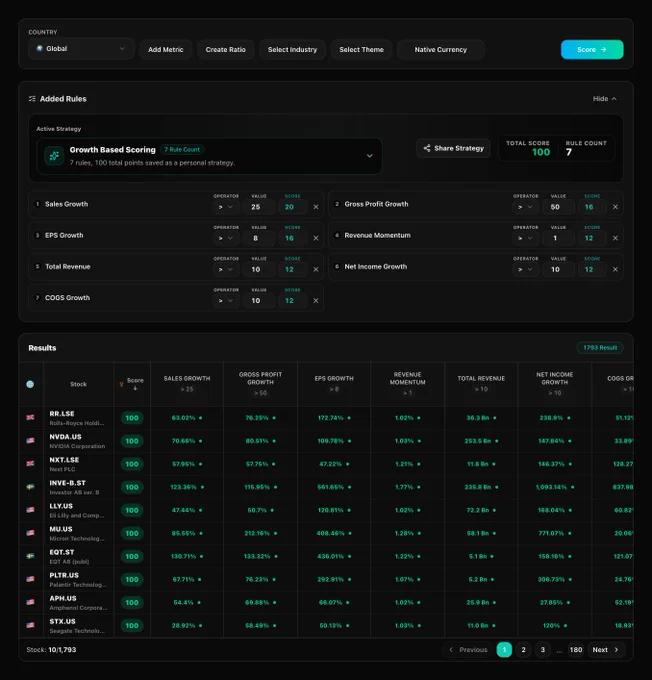The image size is (652, 680).
Task: Click the 100 score badge for INVE-B.ST
Action: click(x=132, y=487)
